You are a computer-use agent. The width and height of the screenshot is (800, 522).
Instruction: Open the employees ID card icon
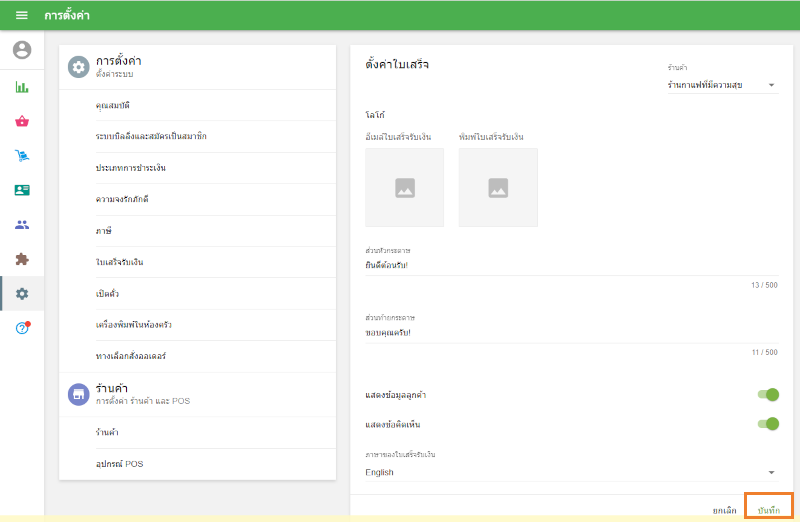tap(22, 190)
